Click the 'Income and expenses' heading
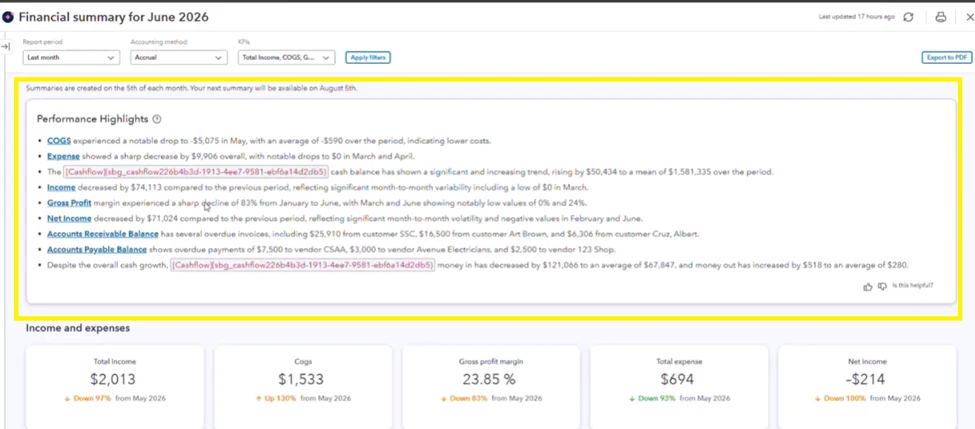Viewport: 975px width, 429px height. (78, 328)
